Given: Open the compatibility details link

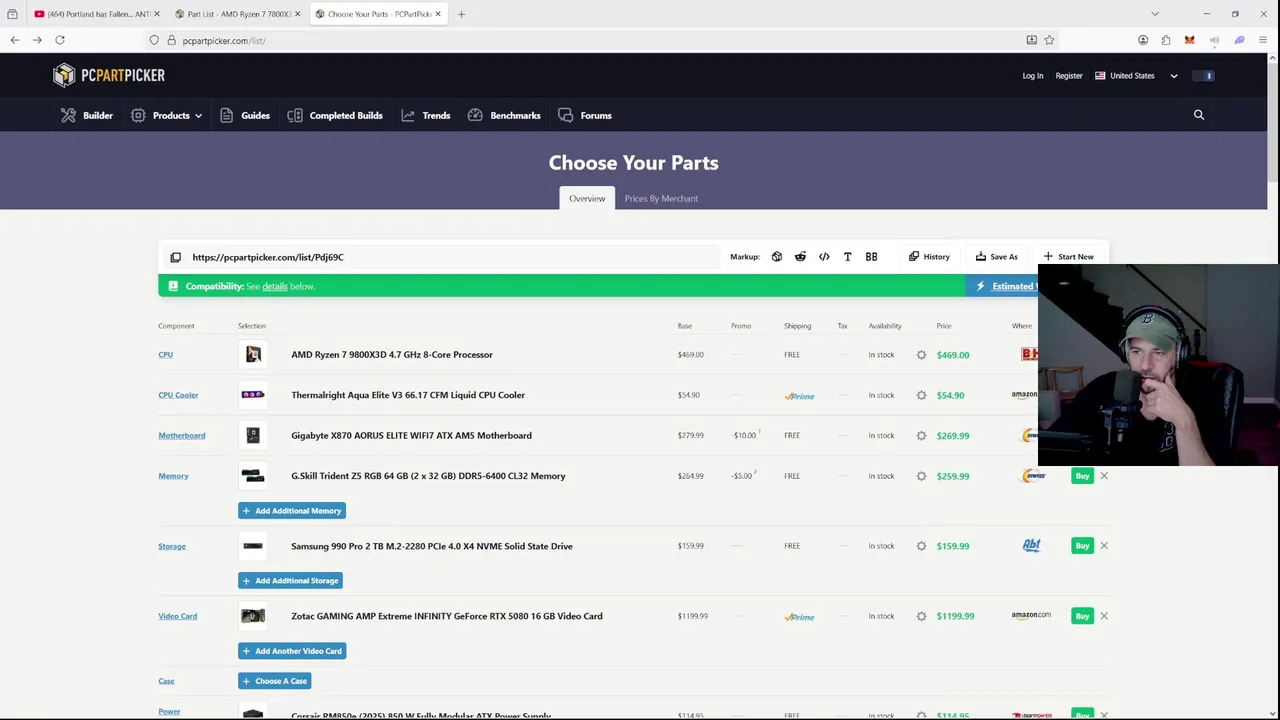Looking at the screenshot, I should pos(274,286).
